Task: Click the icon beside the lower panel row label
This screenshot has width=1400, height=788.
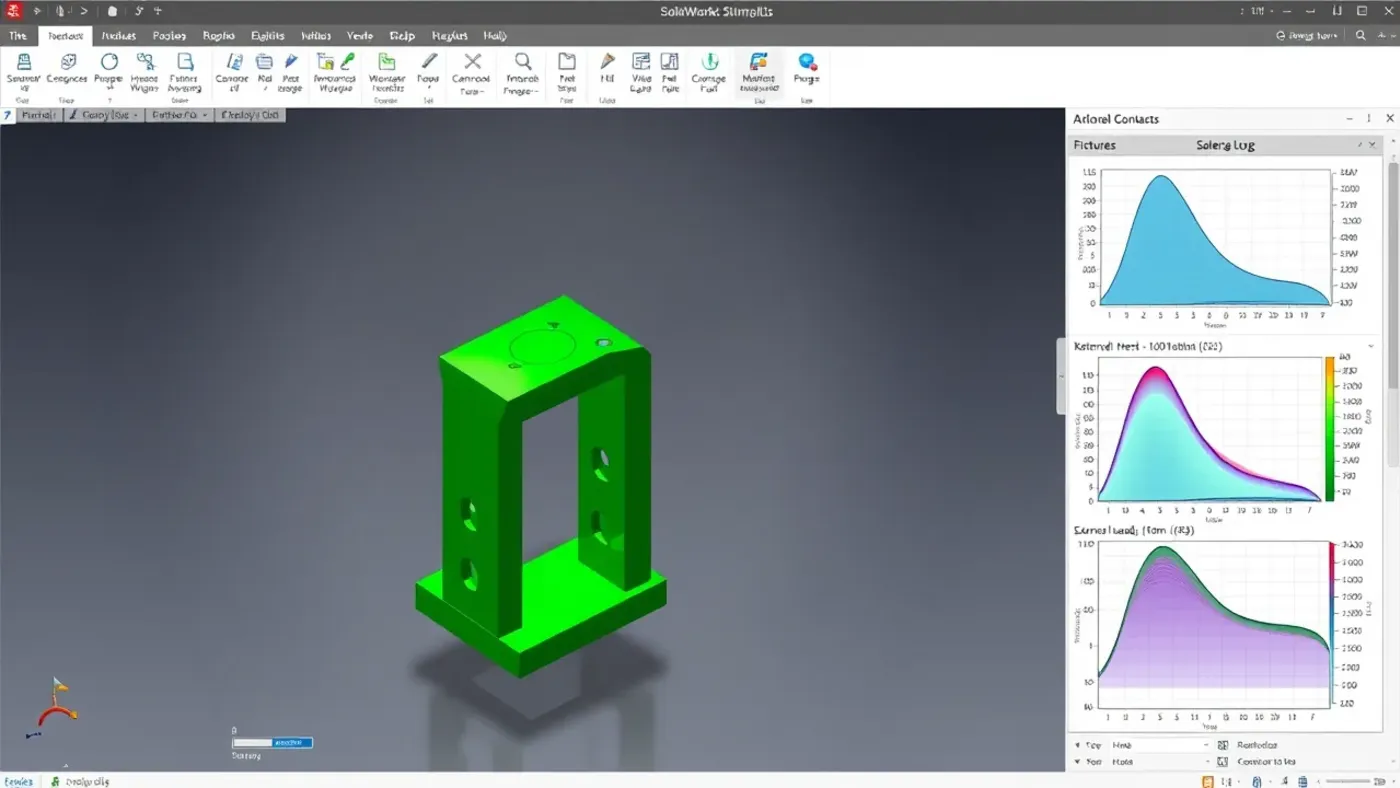Action: tap(1222, 762)
